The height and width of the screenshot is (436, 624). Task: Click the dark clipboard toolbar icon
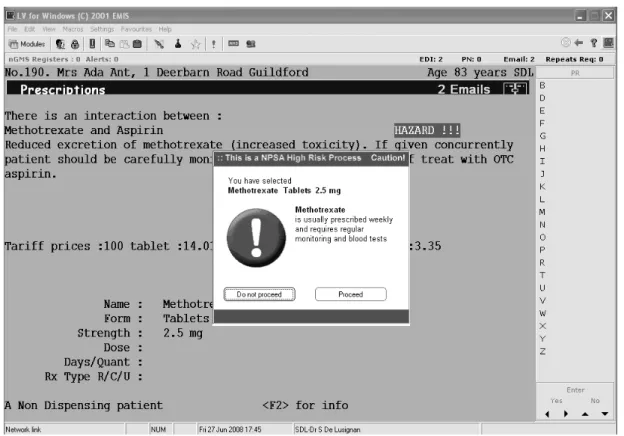[x=137, y=44]
